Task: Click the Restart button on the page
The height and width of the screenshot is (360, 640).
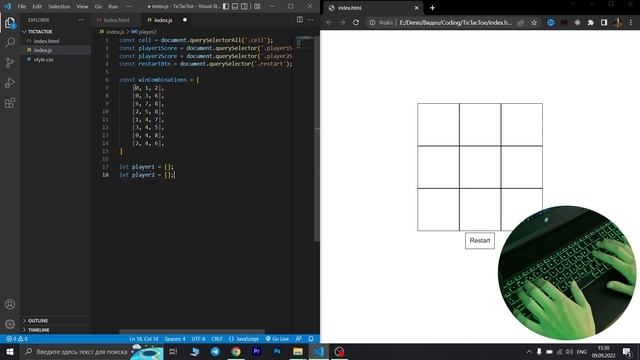Action: pyautogui.click(x=480, y=240)
